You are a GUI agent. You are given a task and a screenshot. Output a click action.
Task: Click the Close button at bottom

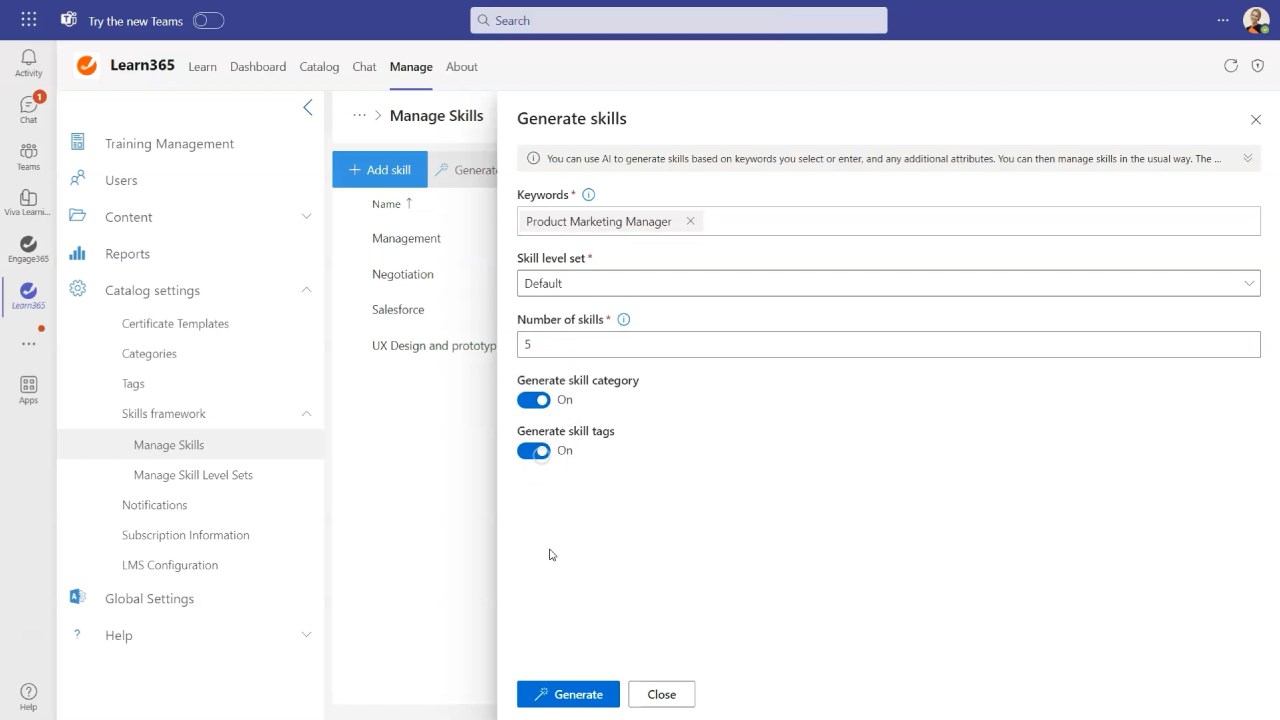click(x=661, y=694)
